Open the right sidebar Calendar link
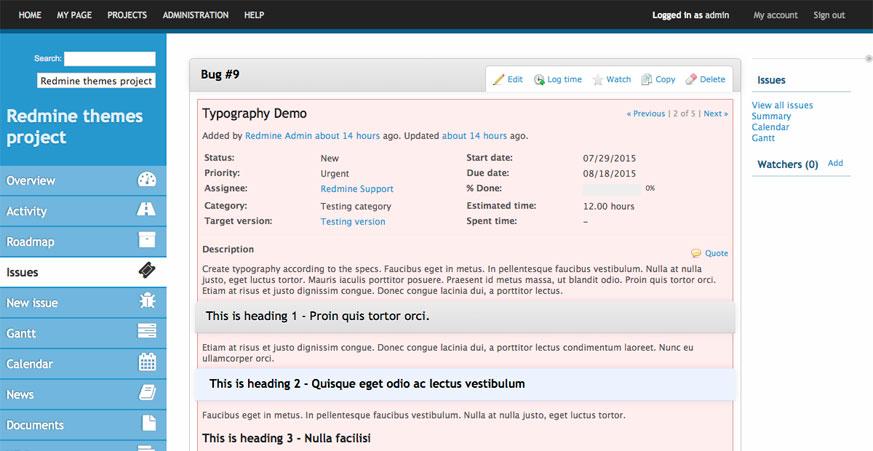The height and width of the screenshot is (451, 873). [x=771, y=127]
